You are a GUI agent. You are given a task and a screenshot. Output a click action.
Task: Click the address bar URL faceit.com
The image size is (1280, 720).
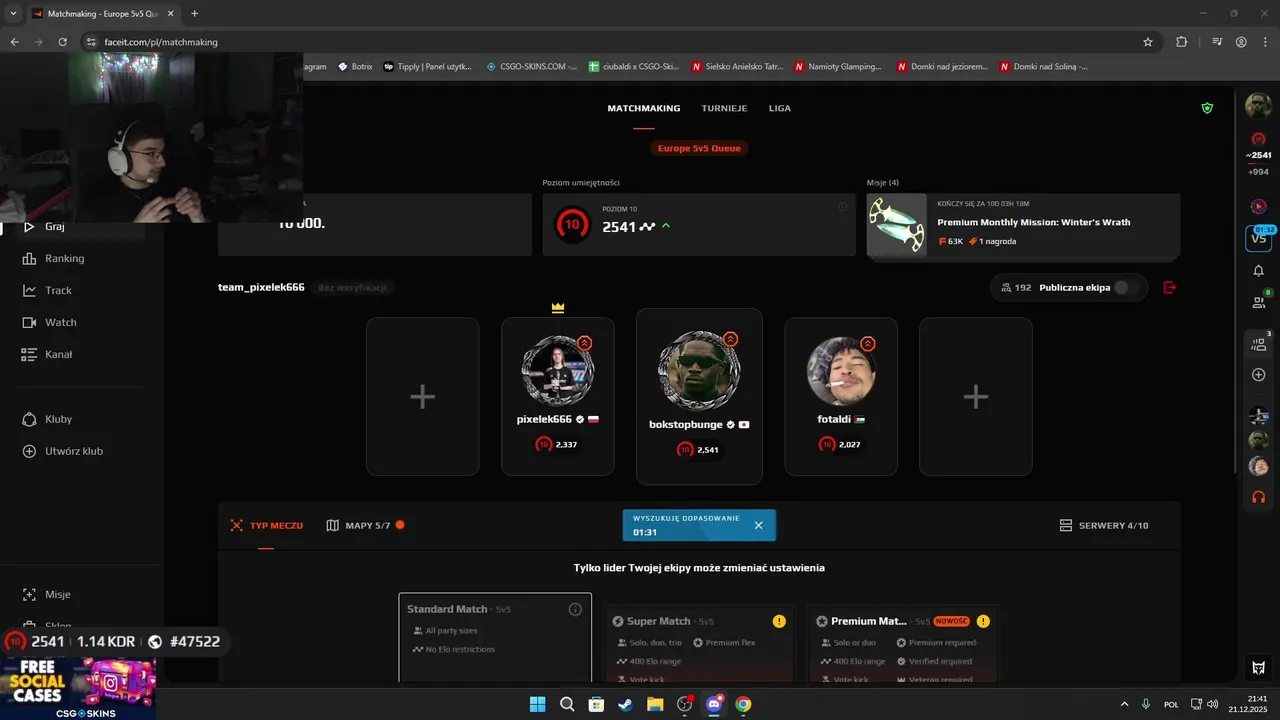tap(161, 42)
